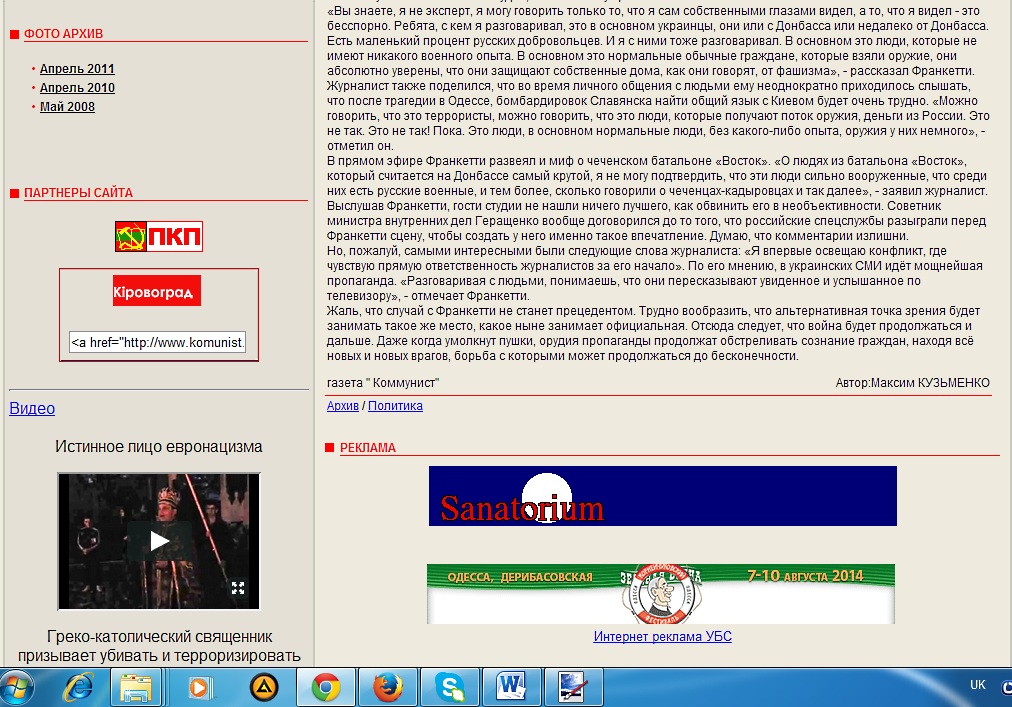Launch Internet Explorer from taskbar
This screenshot has height=707, width=1012.
(x=78, y=688)
